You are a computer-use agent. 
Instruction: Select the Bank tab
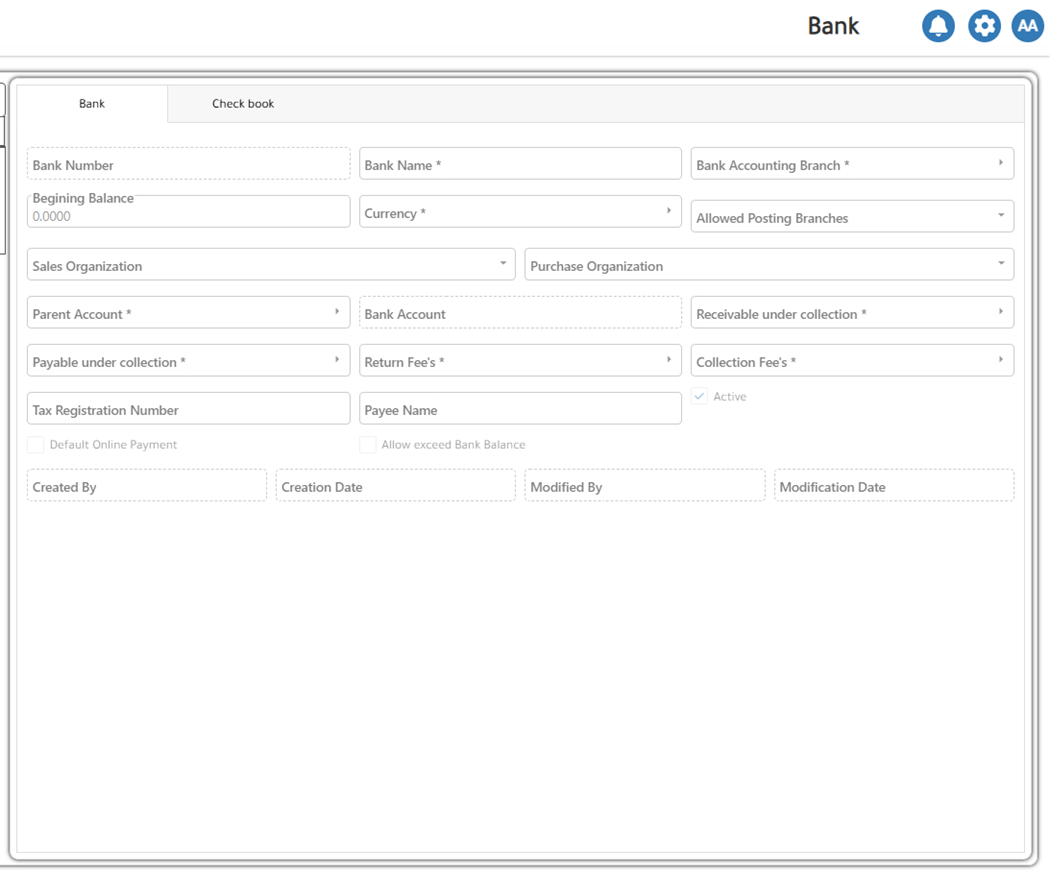92,104
